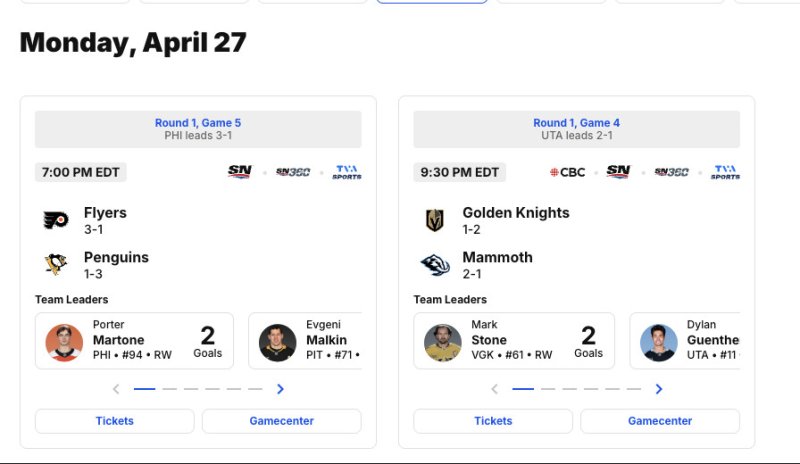Viewport: 800px width, 464px height.
Task: Select Porter Martone's player headshot
Action: click(65, 342)
